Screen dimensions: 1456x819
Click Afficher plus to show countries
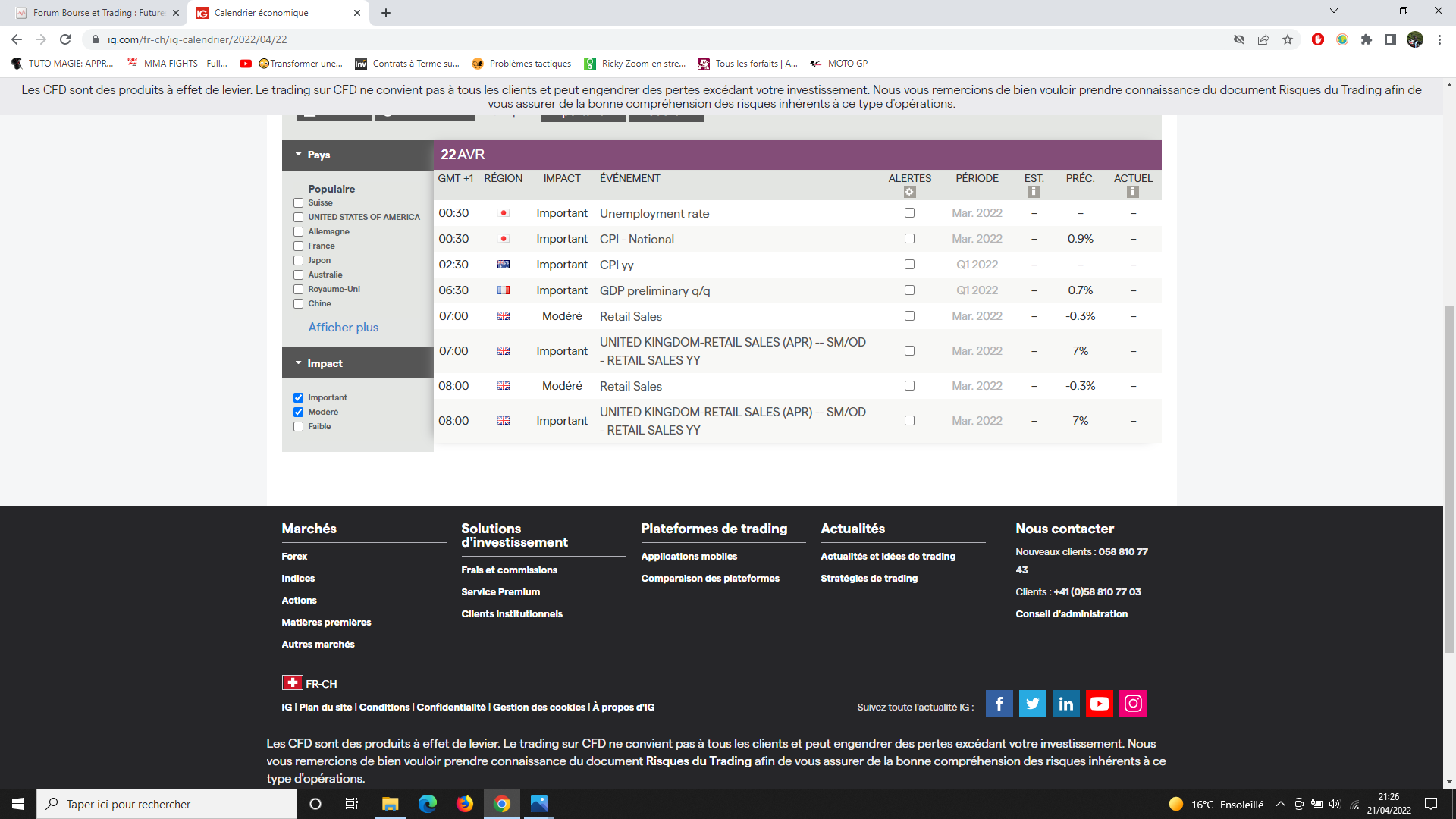point(343,327)
